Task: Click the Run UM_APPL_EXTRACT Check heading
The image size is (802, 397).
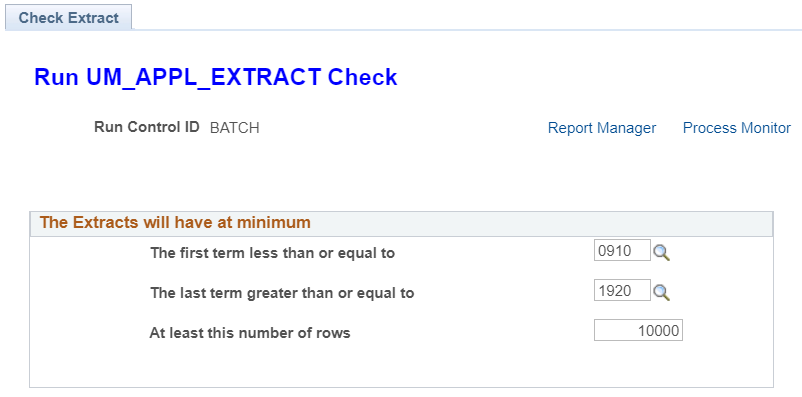Action: coord(215,77)
